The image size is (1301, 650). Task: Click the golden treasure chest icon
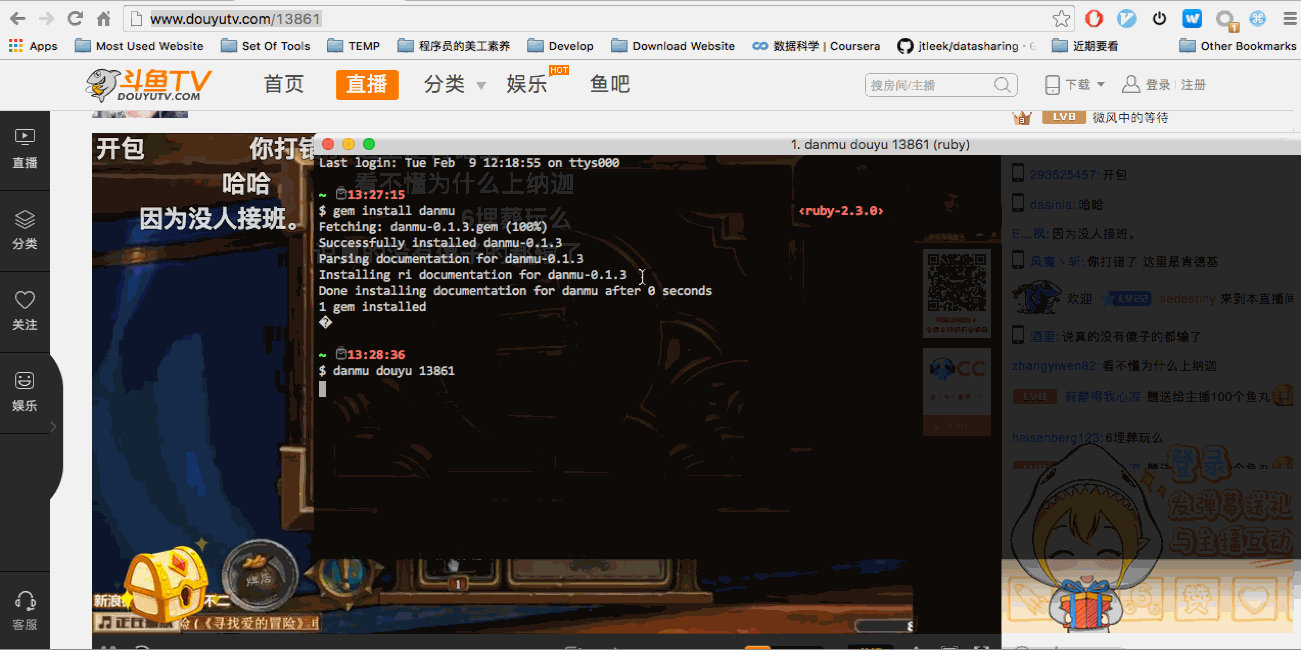(x=166, y=583)
